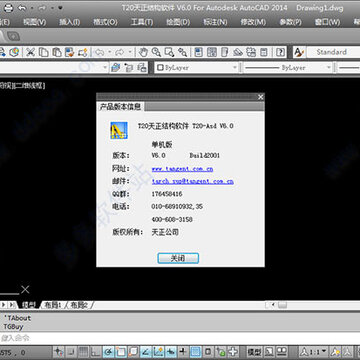Expand the ByLayer linetype dropdown

pos(287,68)
